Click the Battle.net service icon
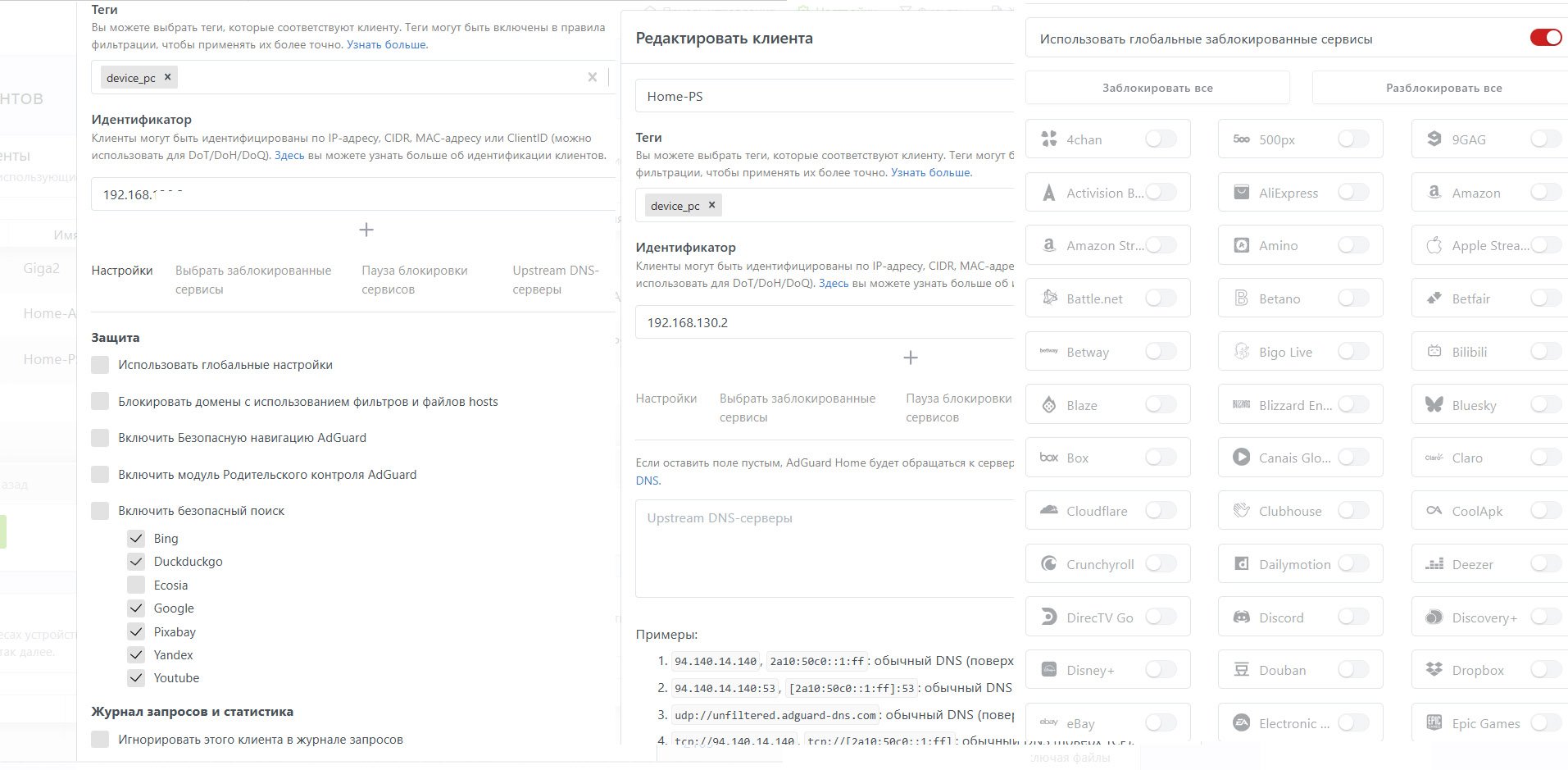This screenshot has height=770, width=1568. click(1049, 298)
